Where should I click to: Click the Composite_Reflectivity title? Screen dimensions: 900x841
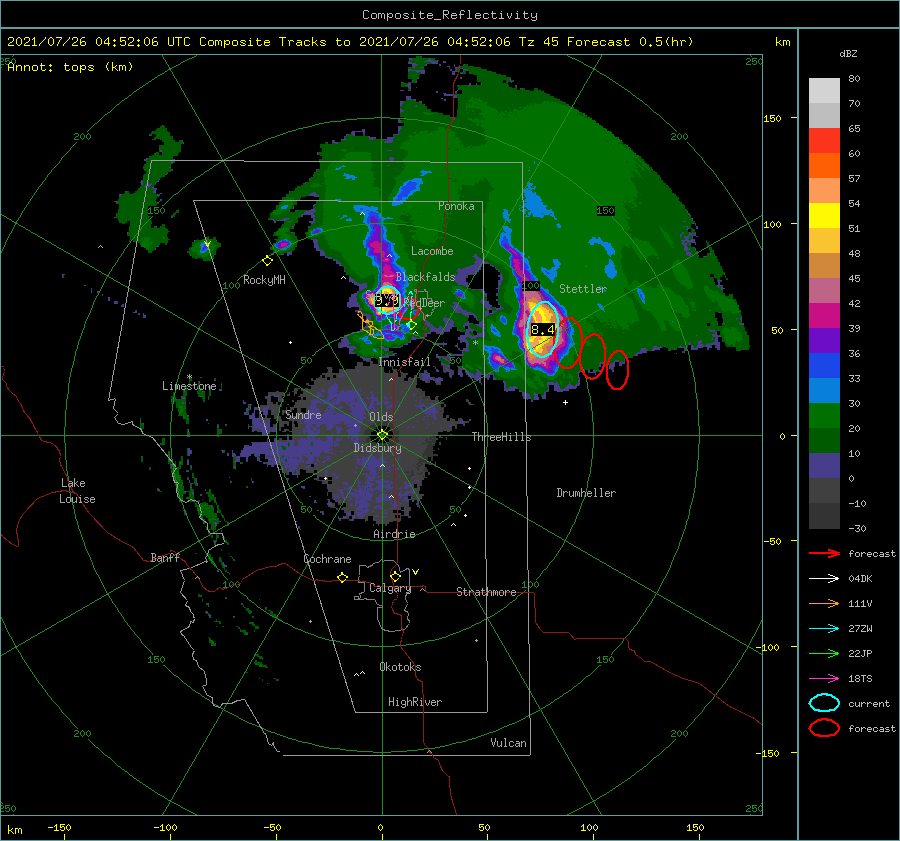449,15
